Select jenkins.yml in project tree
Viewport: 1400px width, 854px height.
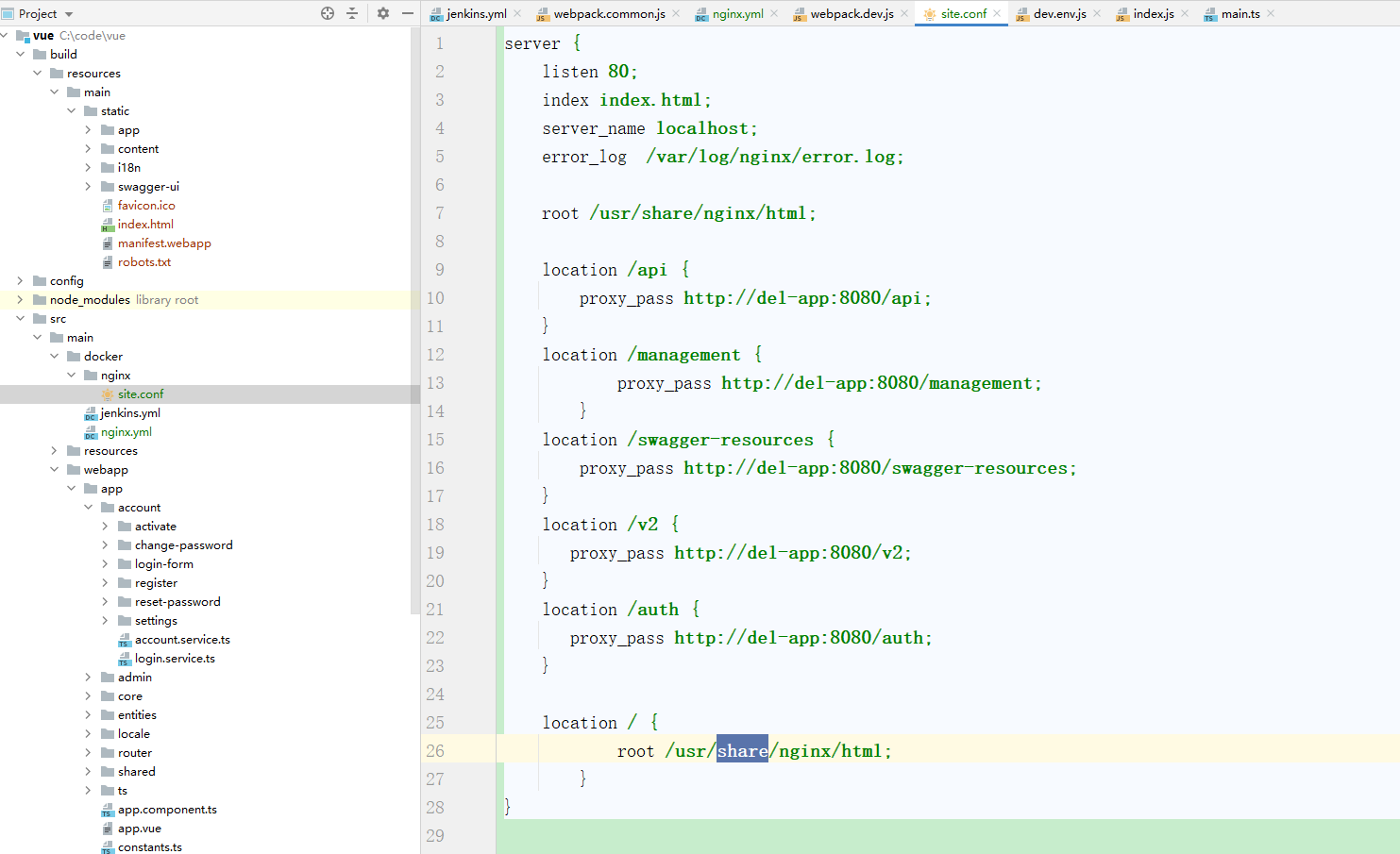coord(130,412)
